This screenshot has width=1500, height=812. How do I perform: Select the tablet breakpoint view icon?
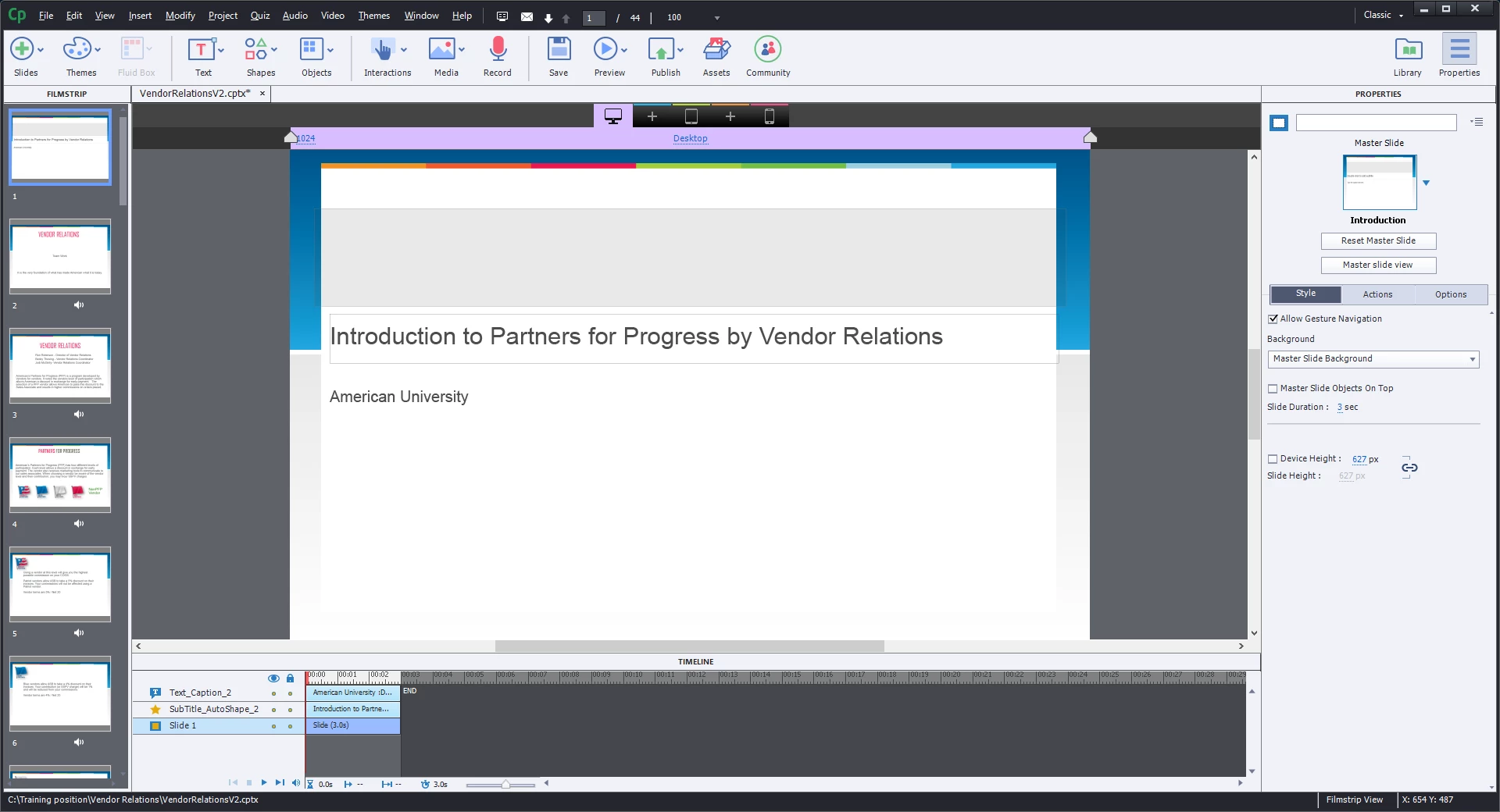pos(691,116)
